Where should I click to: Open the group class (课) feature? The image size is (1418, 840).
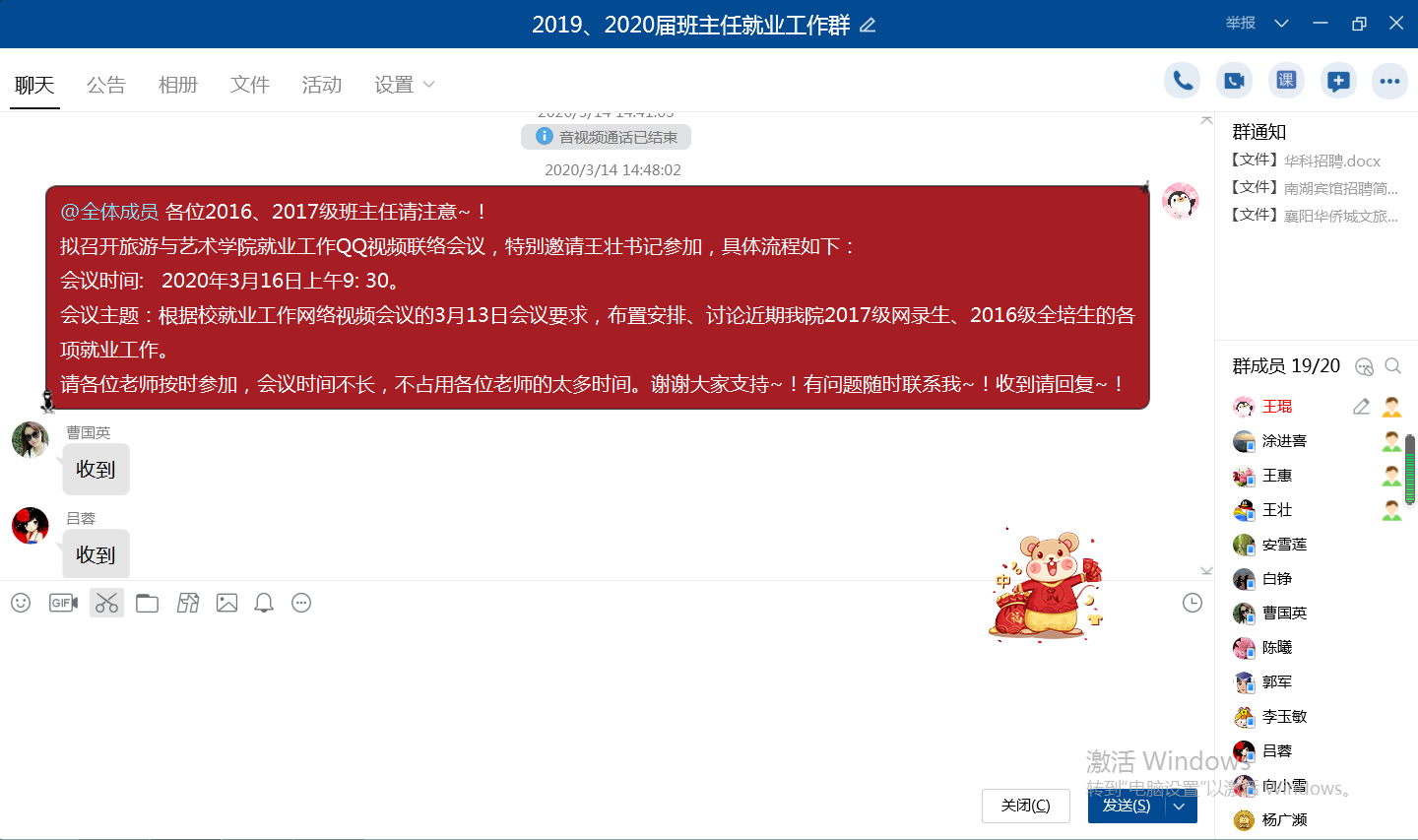point(1286,81)
